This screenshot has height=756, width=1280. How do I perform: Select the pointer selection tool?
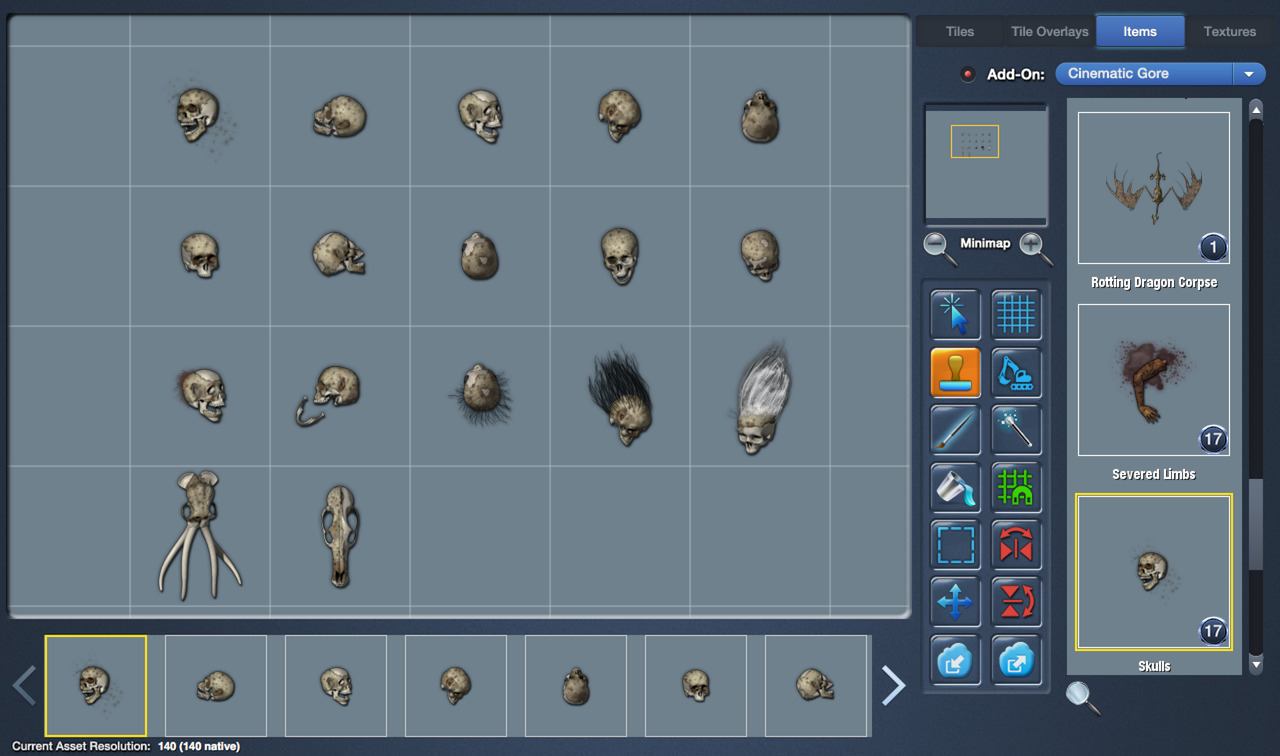[x=955, y=315]
